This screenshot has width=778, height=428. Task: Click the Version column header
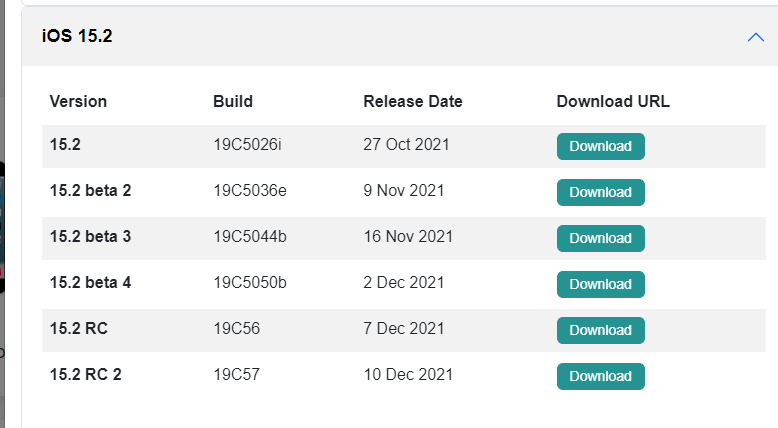(78, 101)
